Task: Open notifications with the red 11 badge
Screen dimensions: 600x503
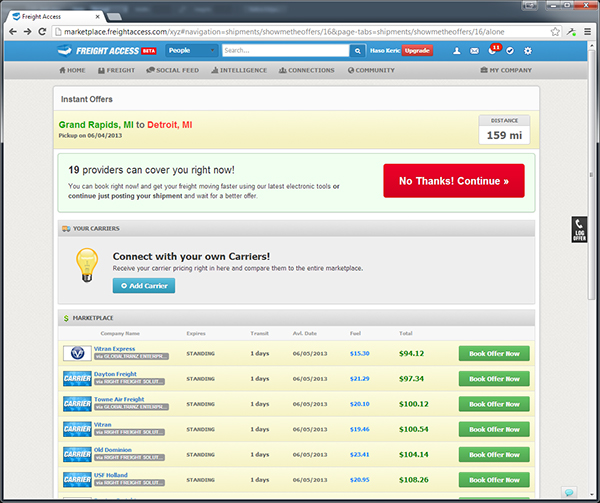Action: click(x=494, y=50)
